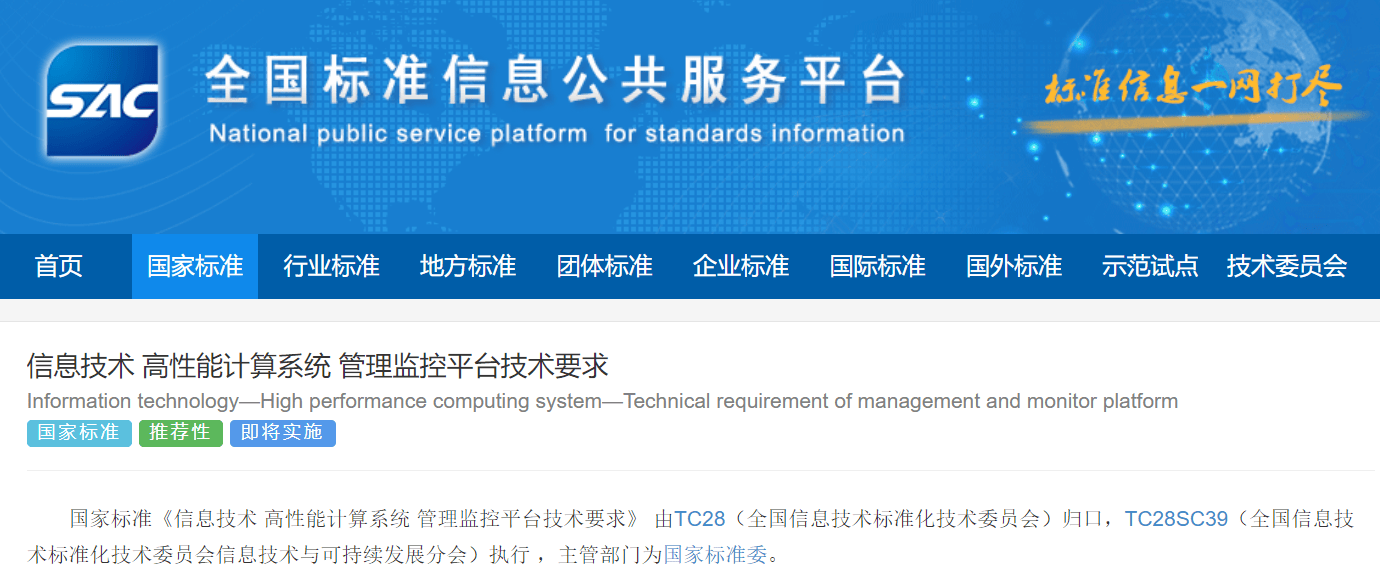Viewport: 1380px width, 581px height.
Task: Click the green 推荐性 tag badge
Action: [x=181, y=432]
